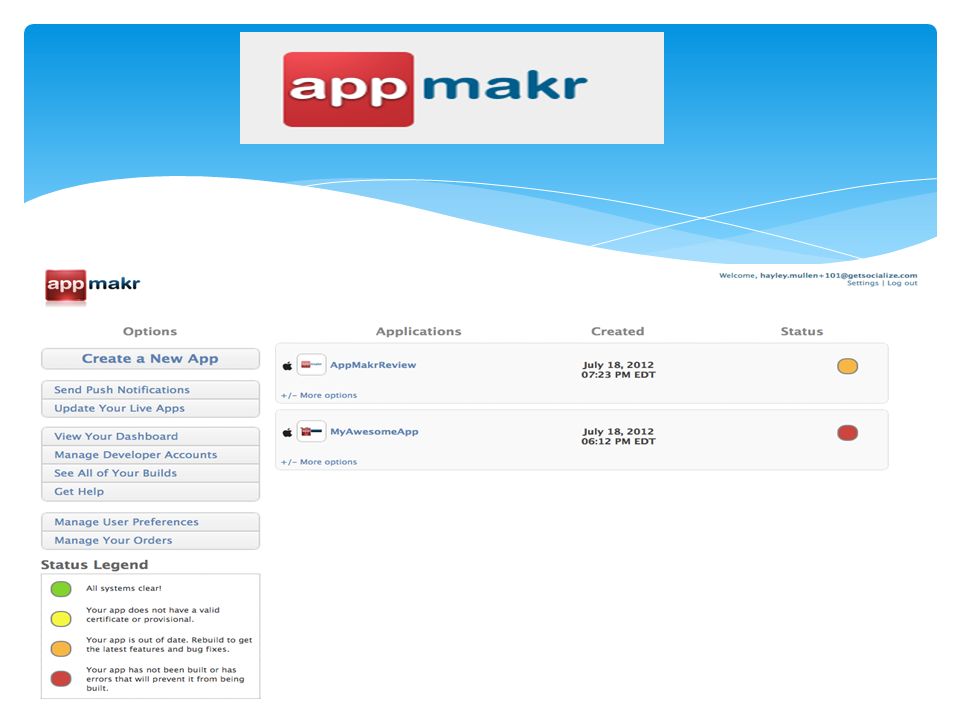Click the hayley.mullen welcome email text
This screenshot has width=960, height=720.
click(839, 276)
